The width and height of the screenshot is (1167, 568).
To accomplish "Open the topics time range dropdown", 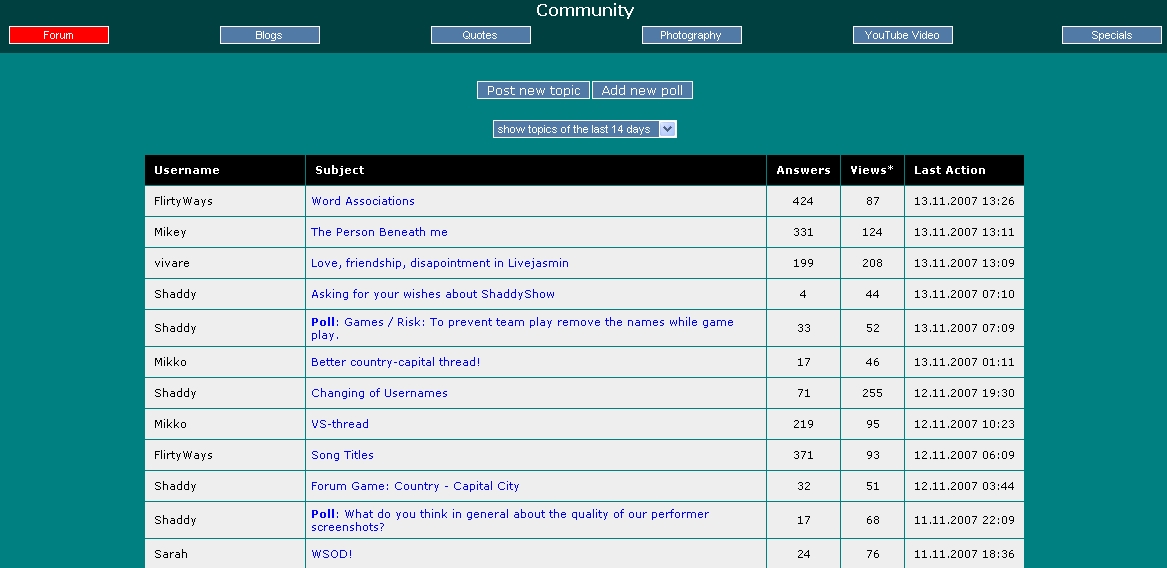I will 584,129.
